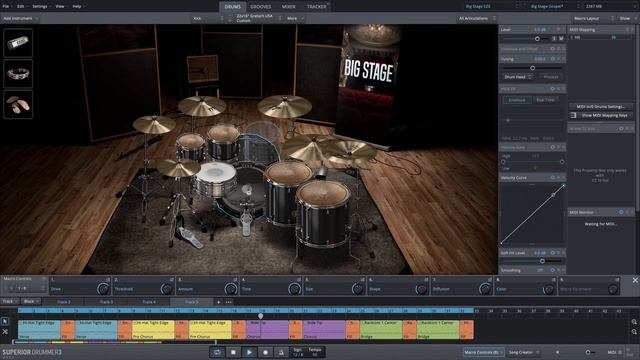Viewport: 640px width, 360px height.
Task: Open the Macro Layout dropdown
Action: coord(593,18)
